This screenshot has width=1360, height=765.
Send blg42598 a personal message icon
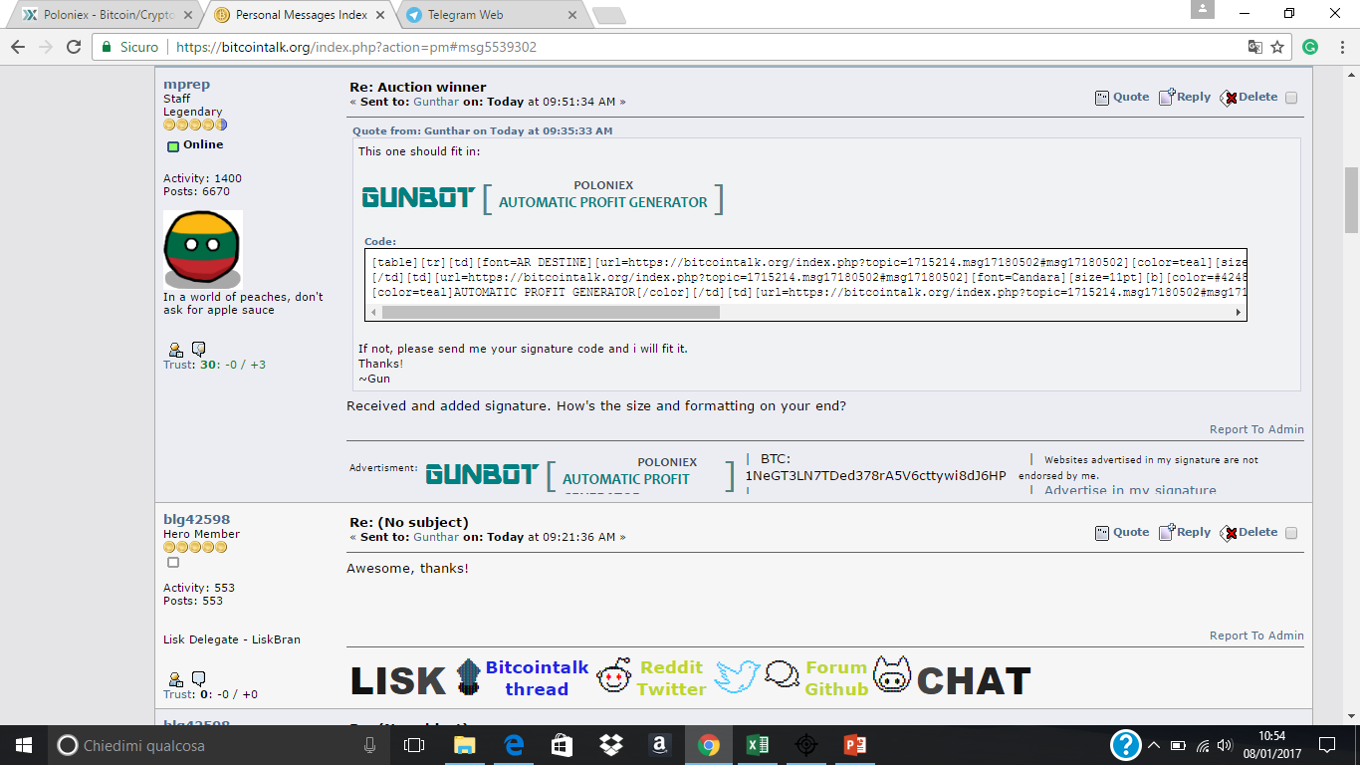pos(198,679)
